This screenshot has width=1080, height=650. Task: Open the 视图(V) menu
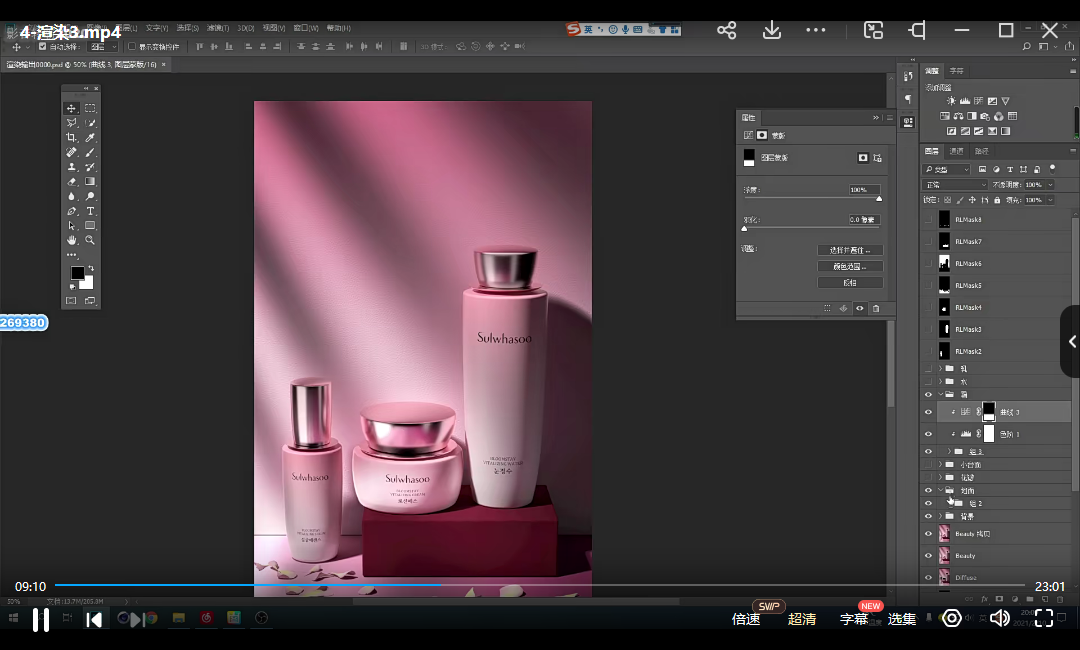click(x=273, y=28)
